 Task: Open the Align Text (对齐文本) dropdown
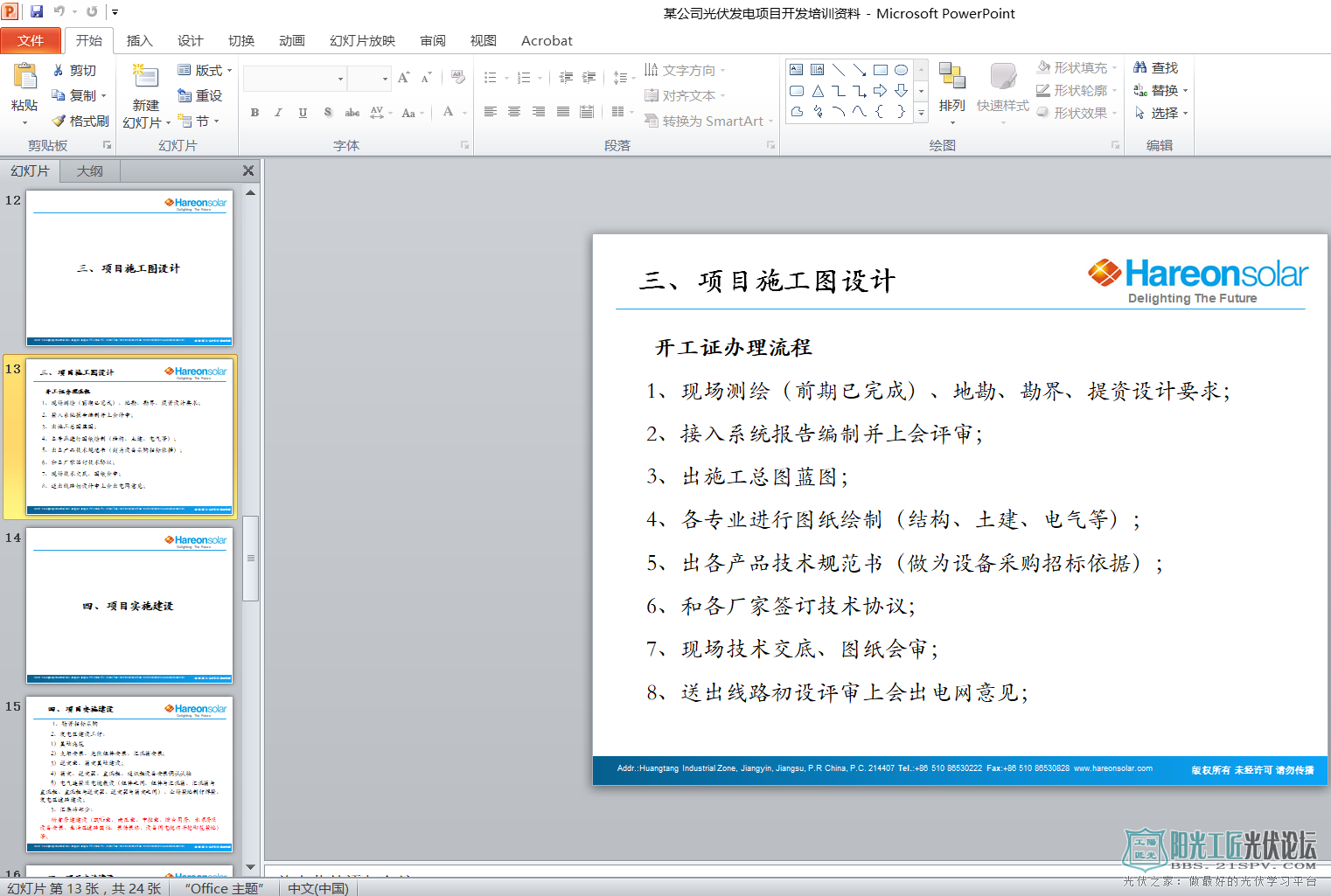pyautogui.click(x=686, y=95)
